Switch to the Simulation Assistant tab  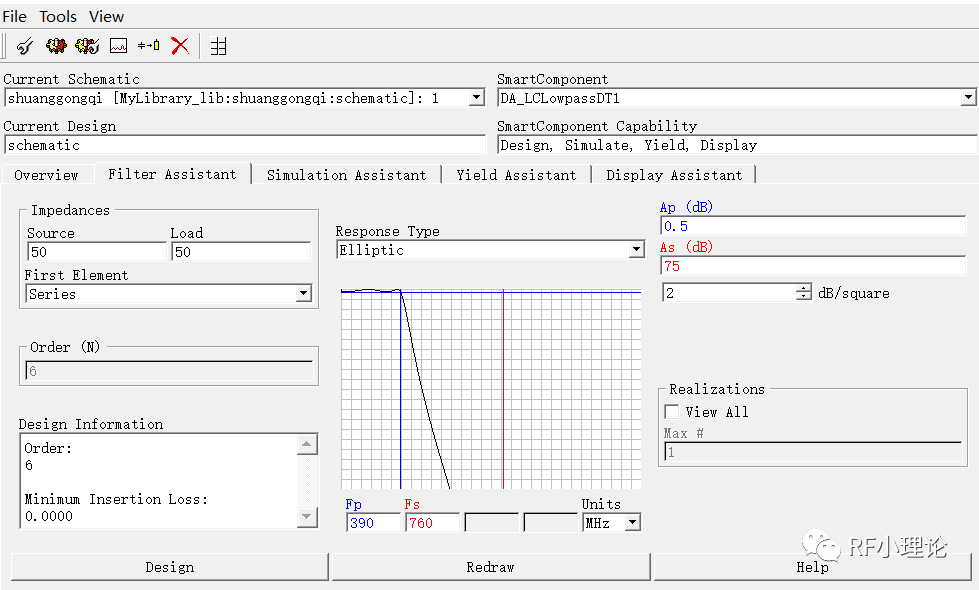pyautogui.click(x=347, y=175)
